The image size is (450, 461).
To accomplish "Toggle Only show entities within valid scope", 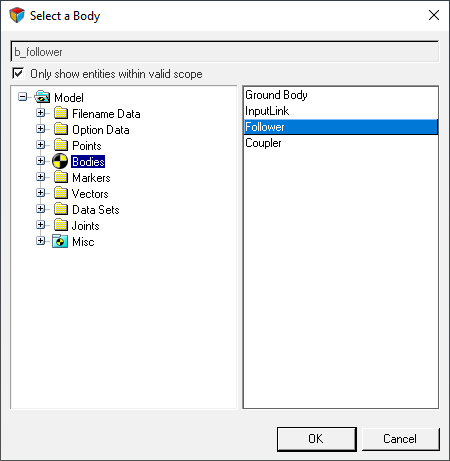I will pyautogui.click(x=18, y=73).
